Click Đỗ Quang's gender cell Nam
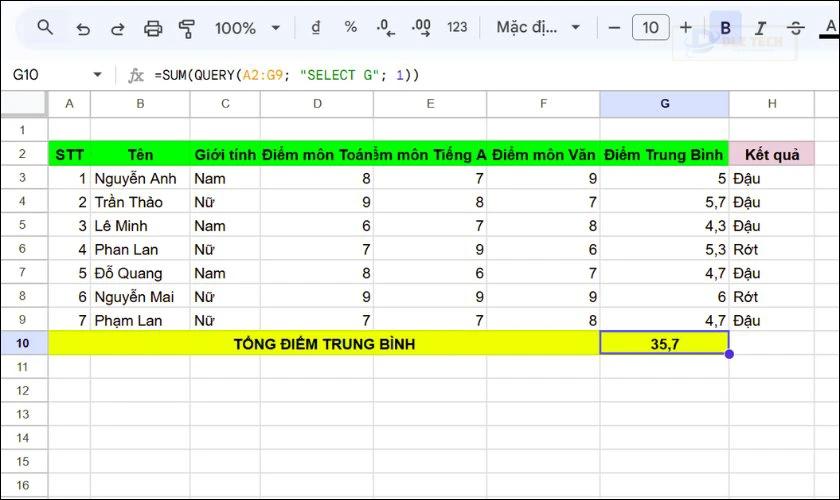Image resolution: width=840 pixels, height=500 pixels. [x=225, y=273]
